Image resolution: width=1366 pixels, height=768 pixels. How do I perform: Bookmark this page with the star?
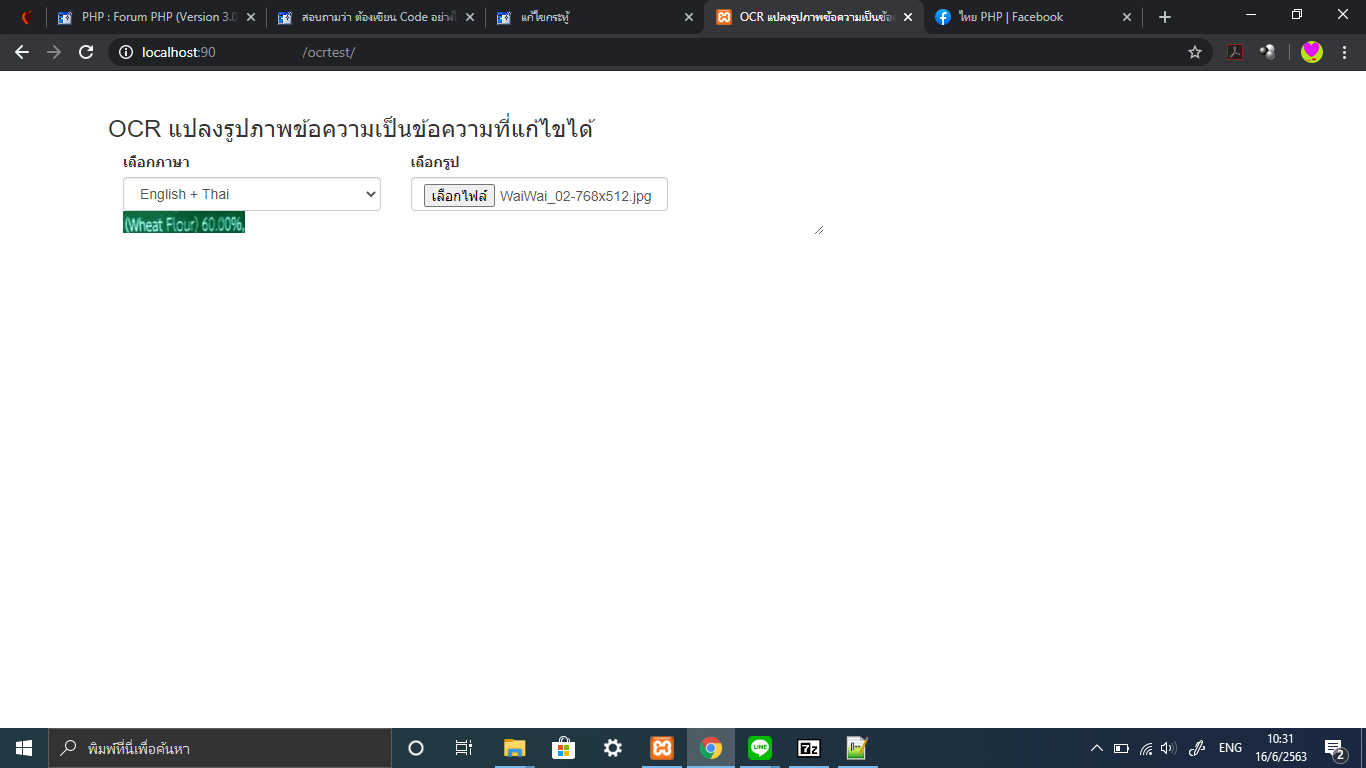coord(1195,52)
